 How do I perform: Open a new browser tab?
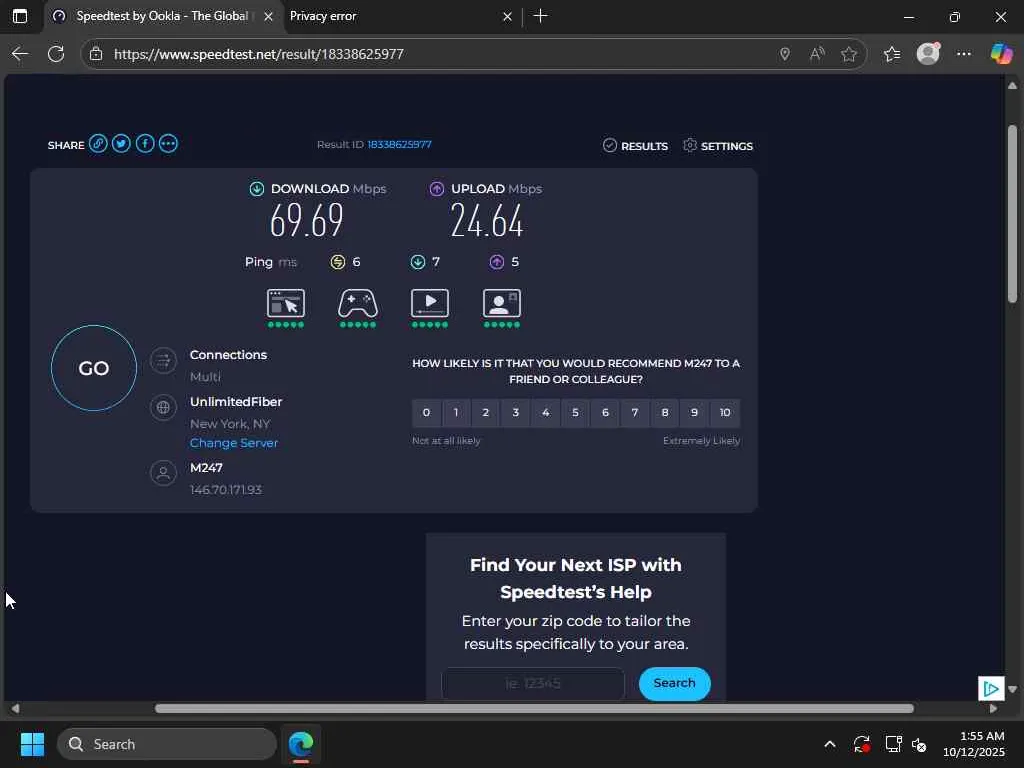(541, 16)
